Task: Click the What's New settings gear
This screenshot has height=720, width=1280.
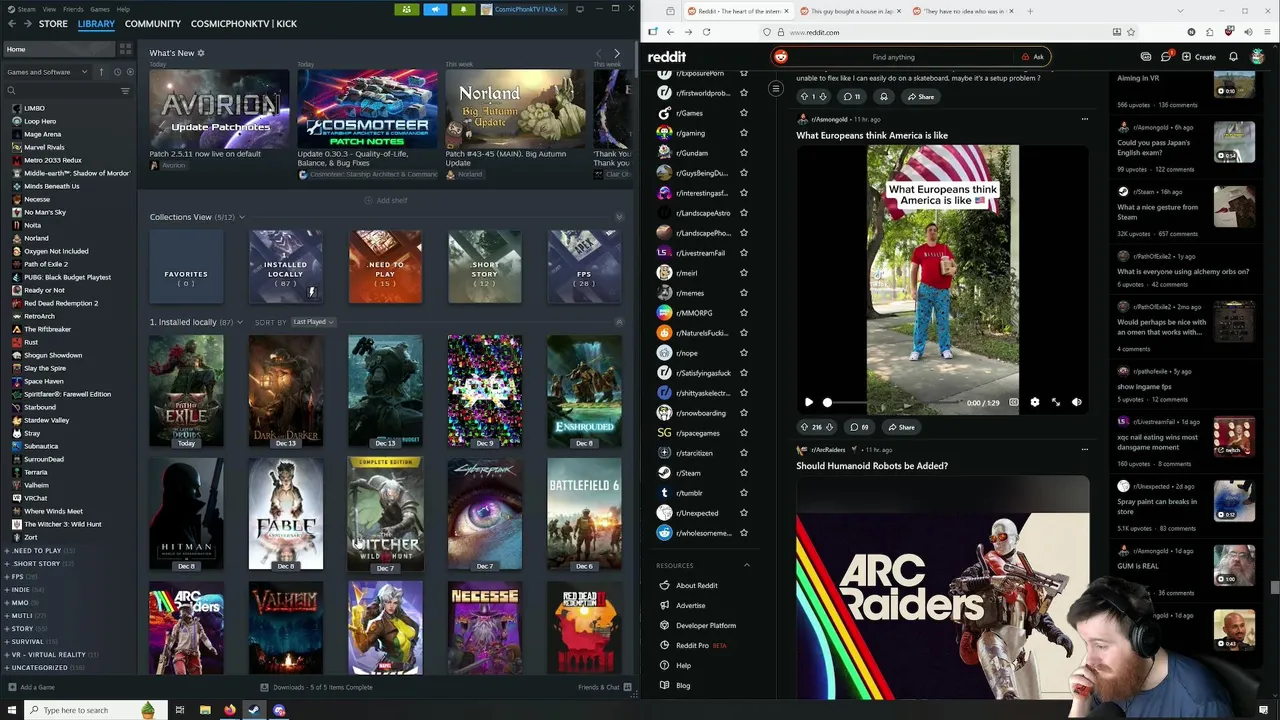Action: tap(201, 53)
